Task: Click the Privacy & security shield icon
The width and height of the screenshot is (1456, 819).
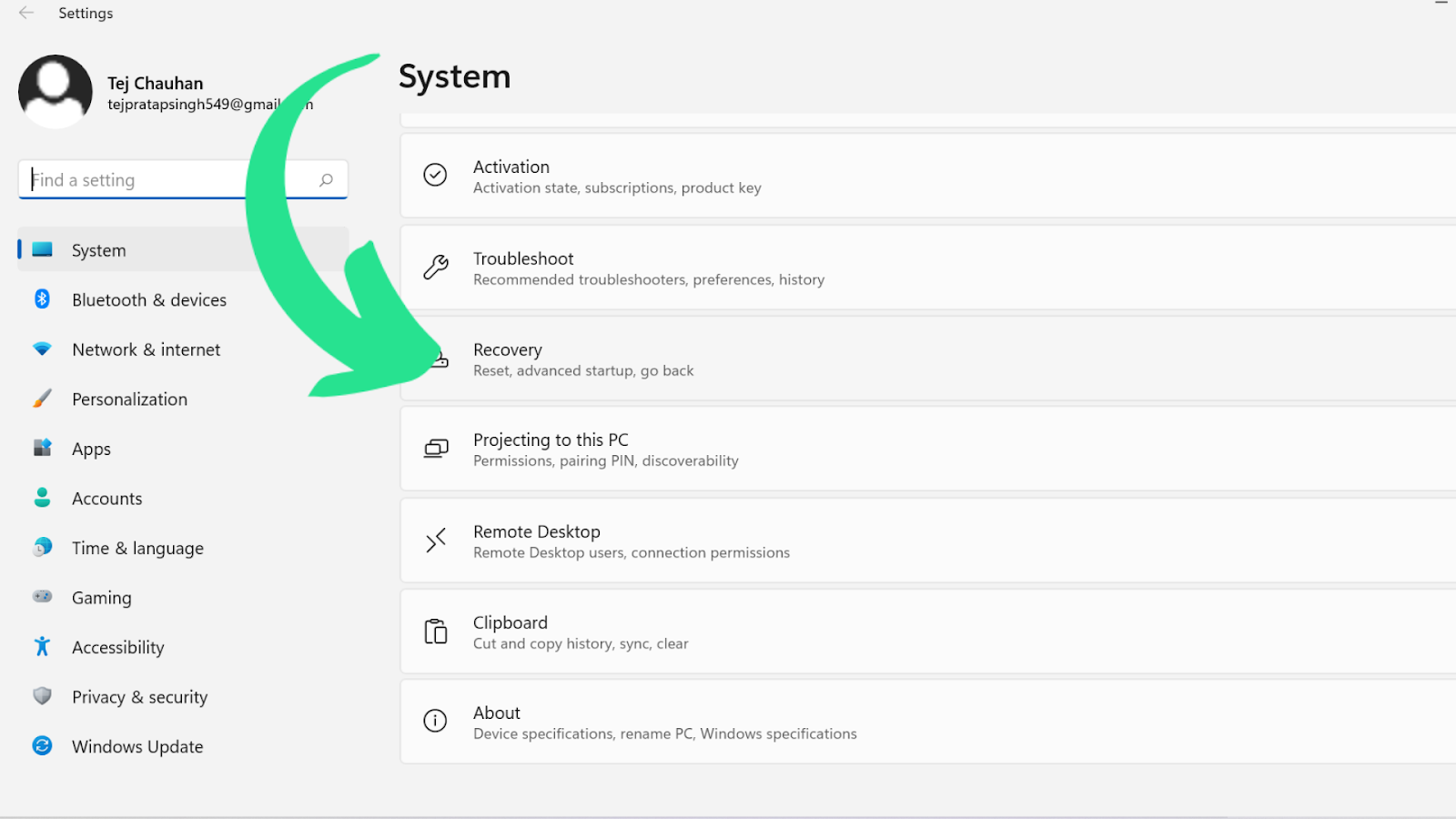Action: tap(42, 696)
